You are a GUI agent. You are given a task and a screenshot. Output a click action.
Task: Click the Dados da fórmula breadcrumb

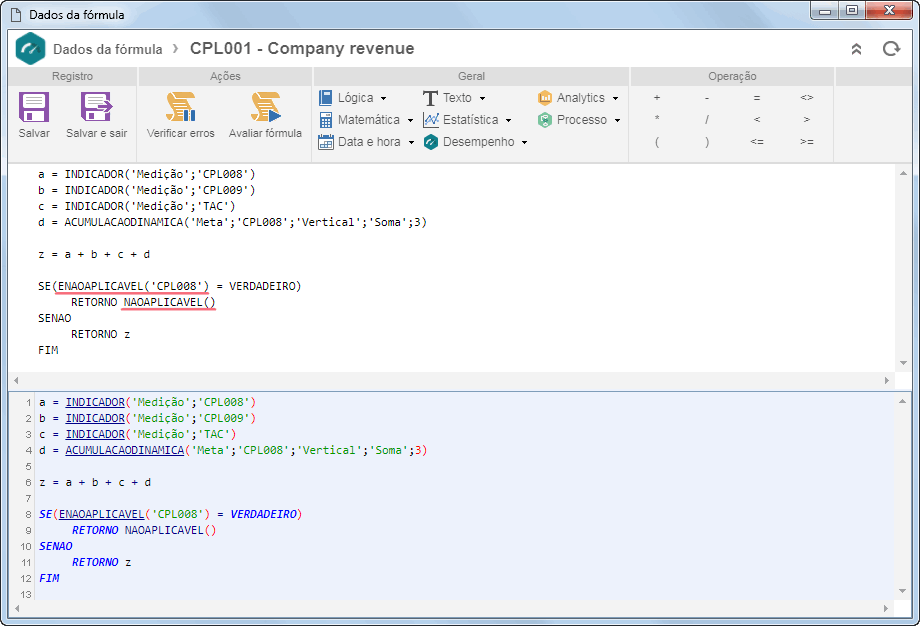[107, 49]
